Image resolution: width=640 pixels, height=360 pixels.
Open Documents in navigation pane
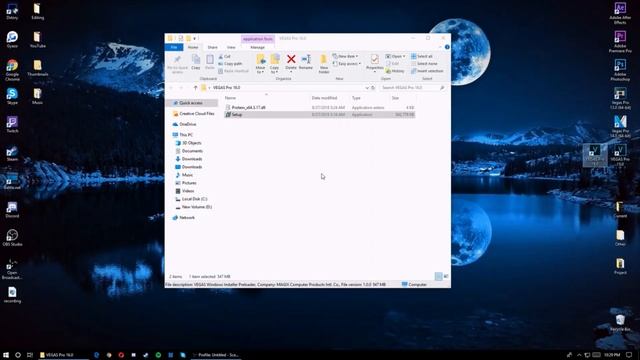pyautogui.click(x=192, y=151)
